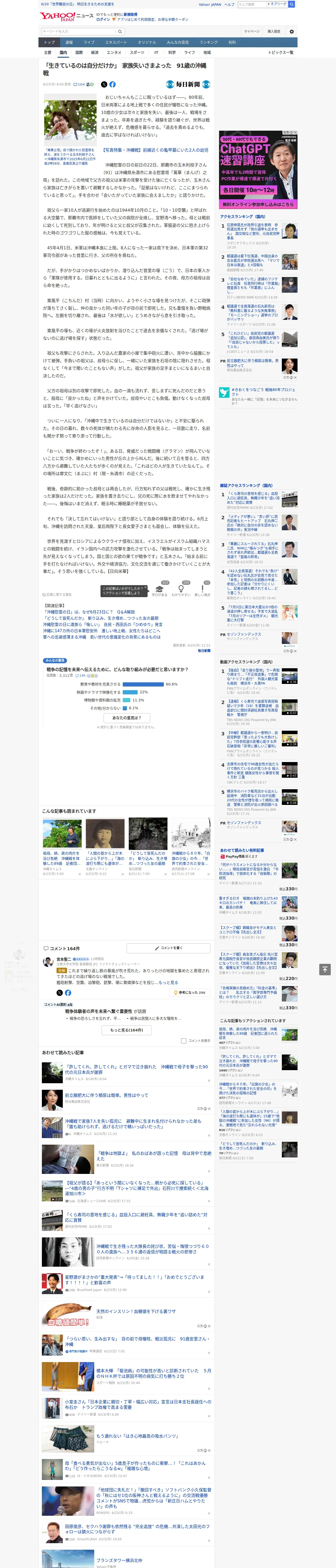Open the 雑誌アクセスランキング（国内） heading
Viewport: 336px width, 1568px height.
pyautogui.click(x=246, y=486)
